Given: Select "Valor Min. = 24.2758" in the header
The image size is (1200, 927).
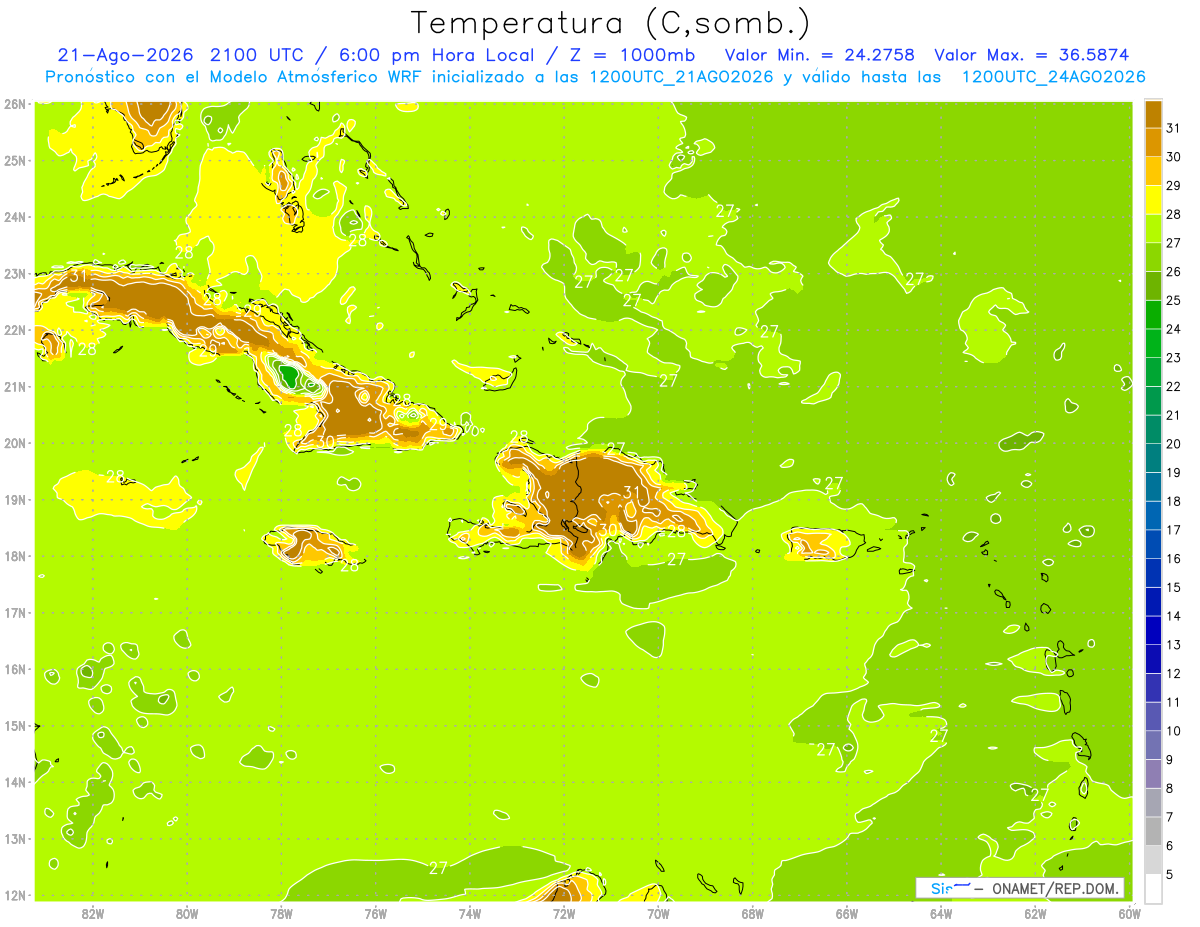Looking at the screenshot, I should click(821, 55).
